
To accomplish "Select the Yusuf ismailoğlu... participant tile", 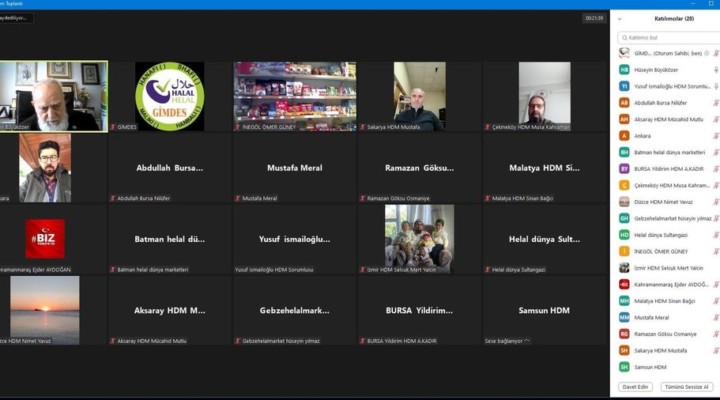I will click(x=295, y=239).
